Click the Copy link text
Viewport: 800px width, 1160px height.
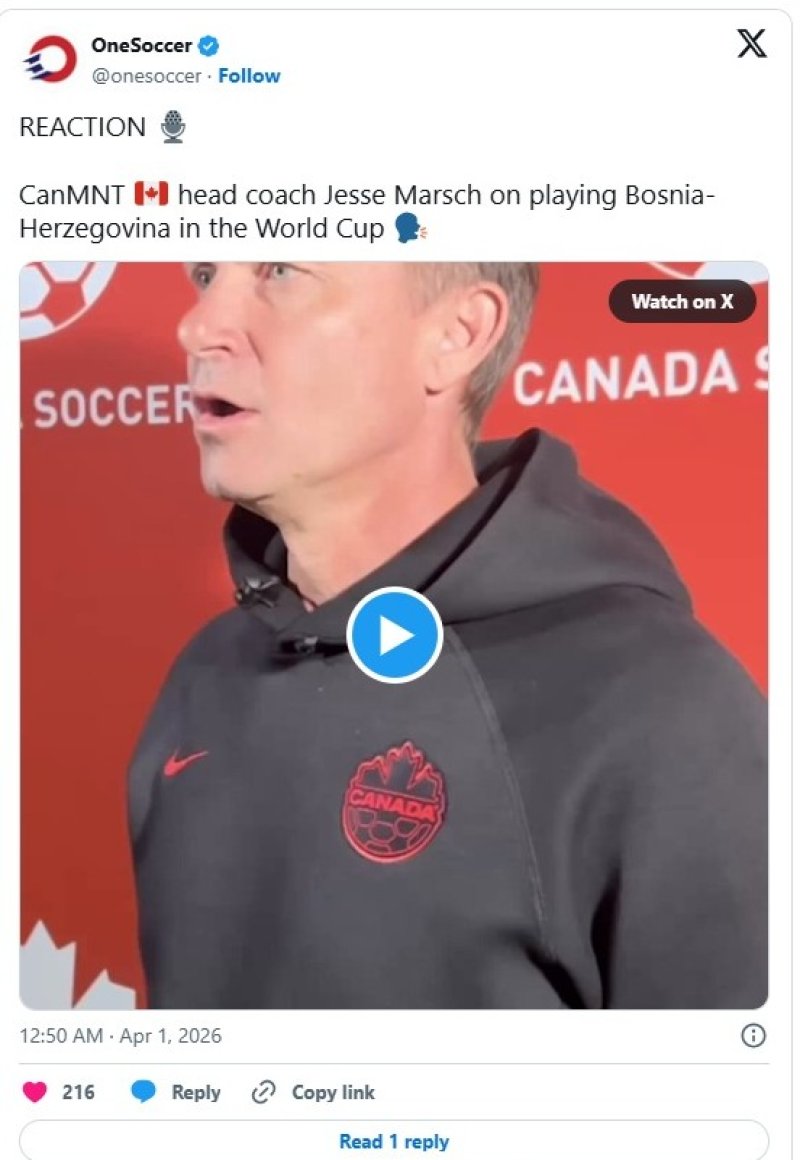pos(333,1092)
